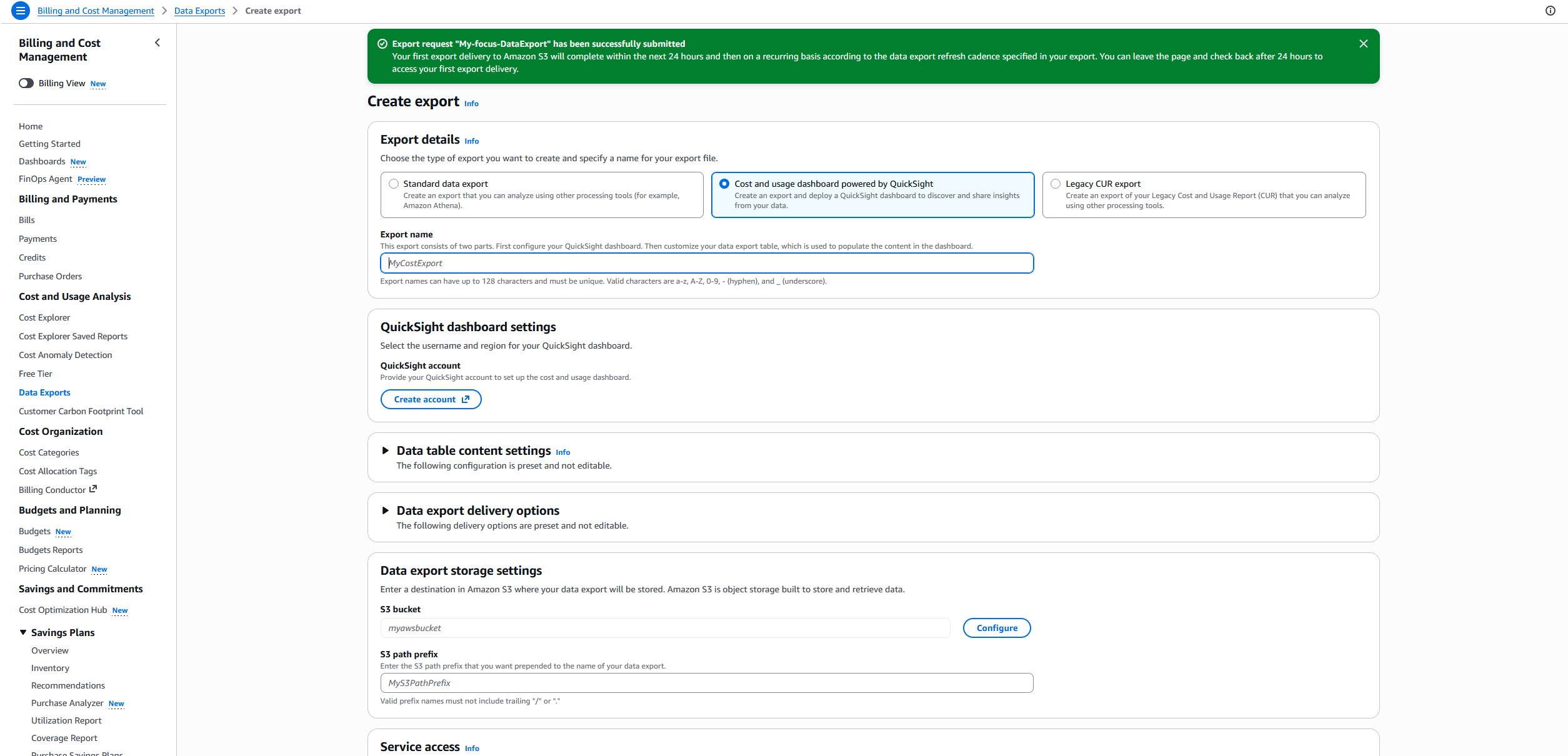1568x756 pixels.
Task: Open Cost Explorer in sidebar
Action: pyautogui.click(x=44, y=317)
